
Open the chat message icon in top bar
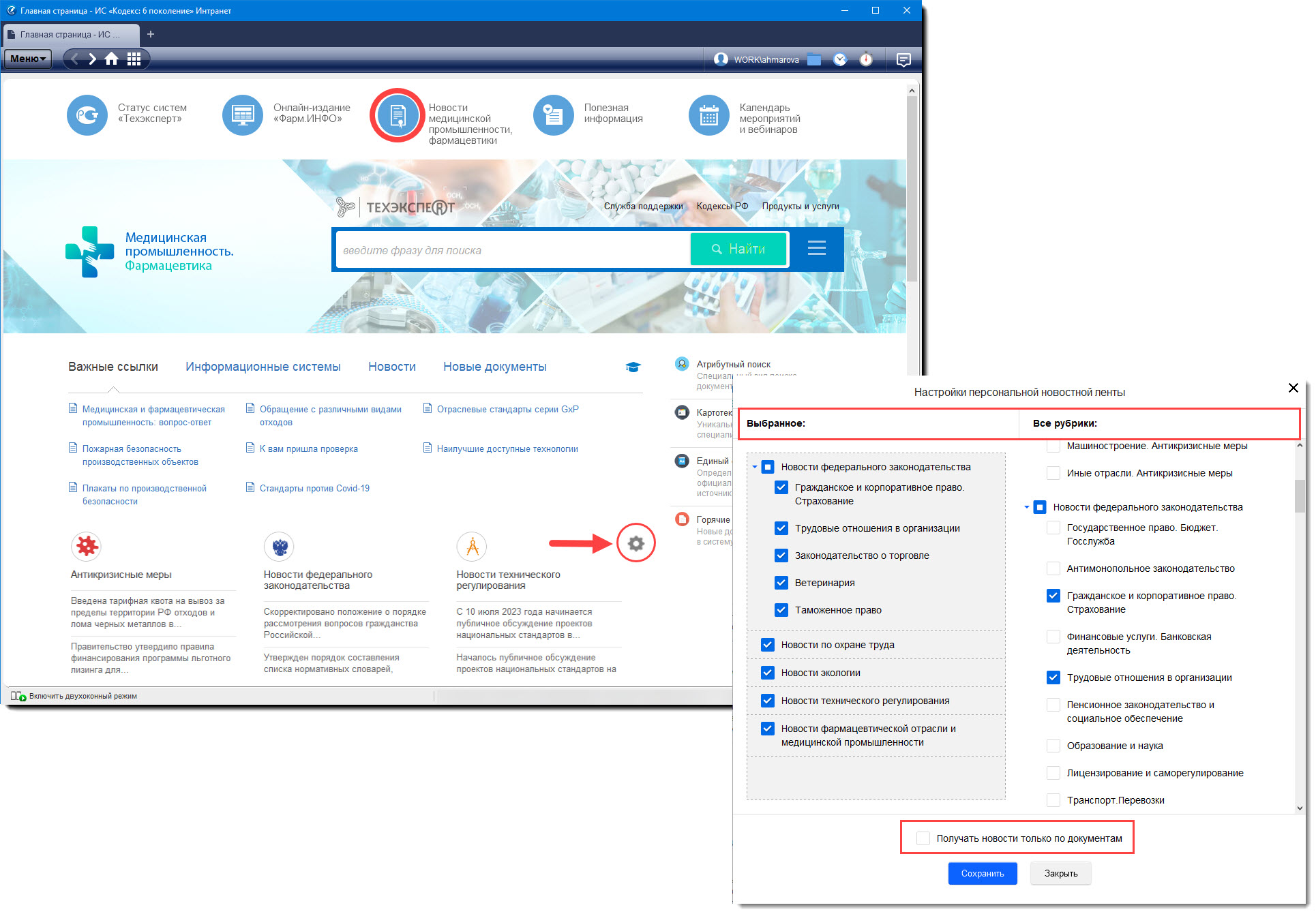point(903,60)
